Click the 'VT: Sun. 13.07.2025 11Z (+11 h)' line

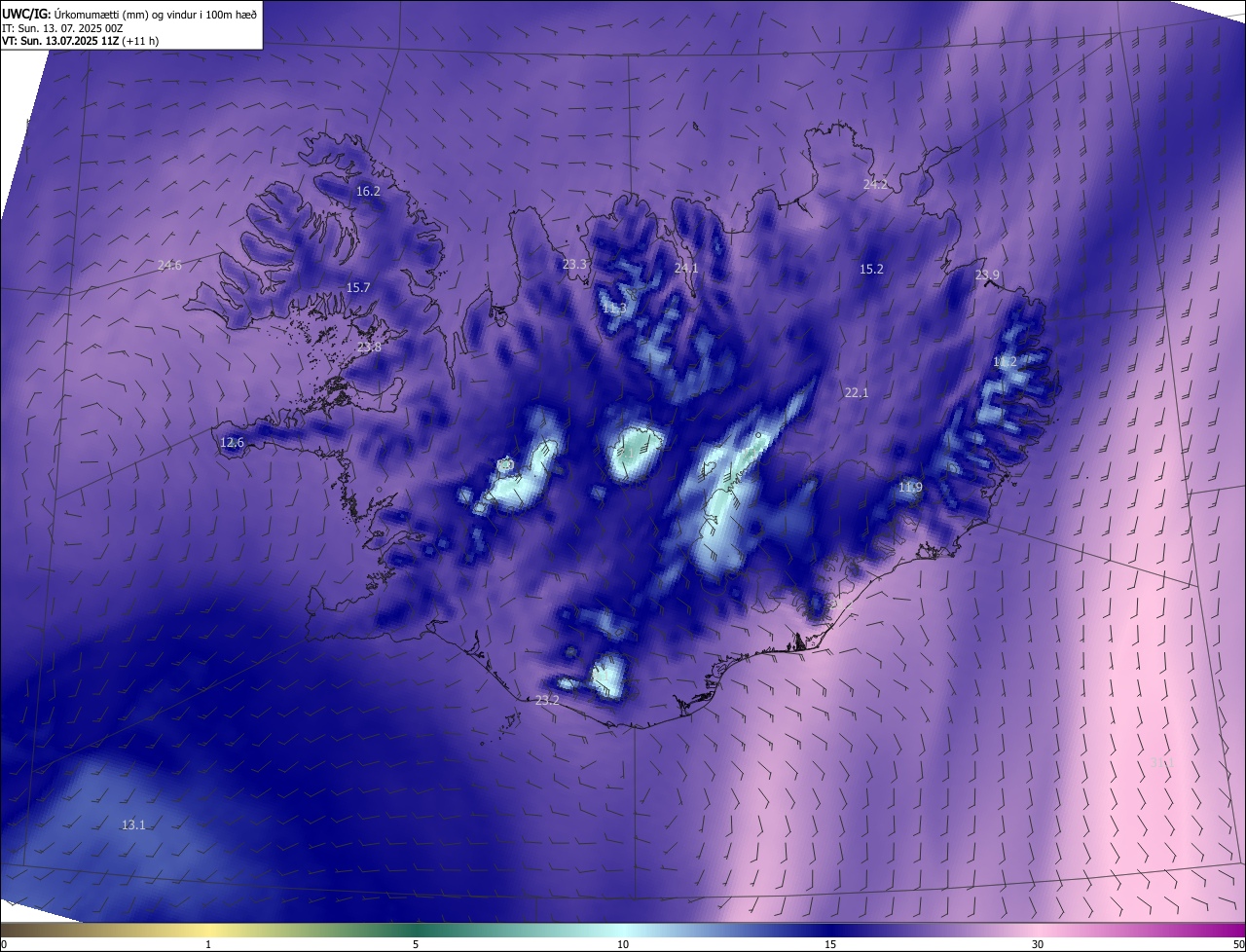tap(81, 41)
